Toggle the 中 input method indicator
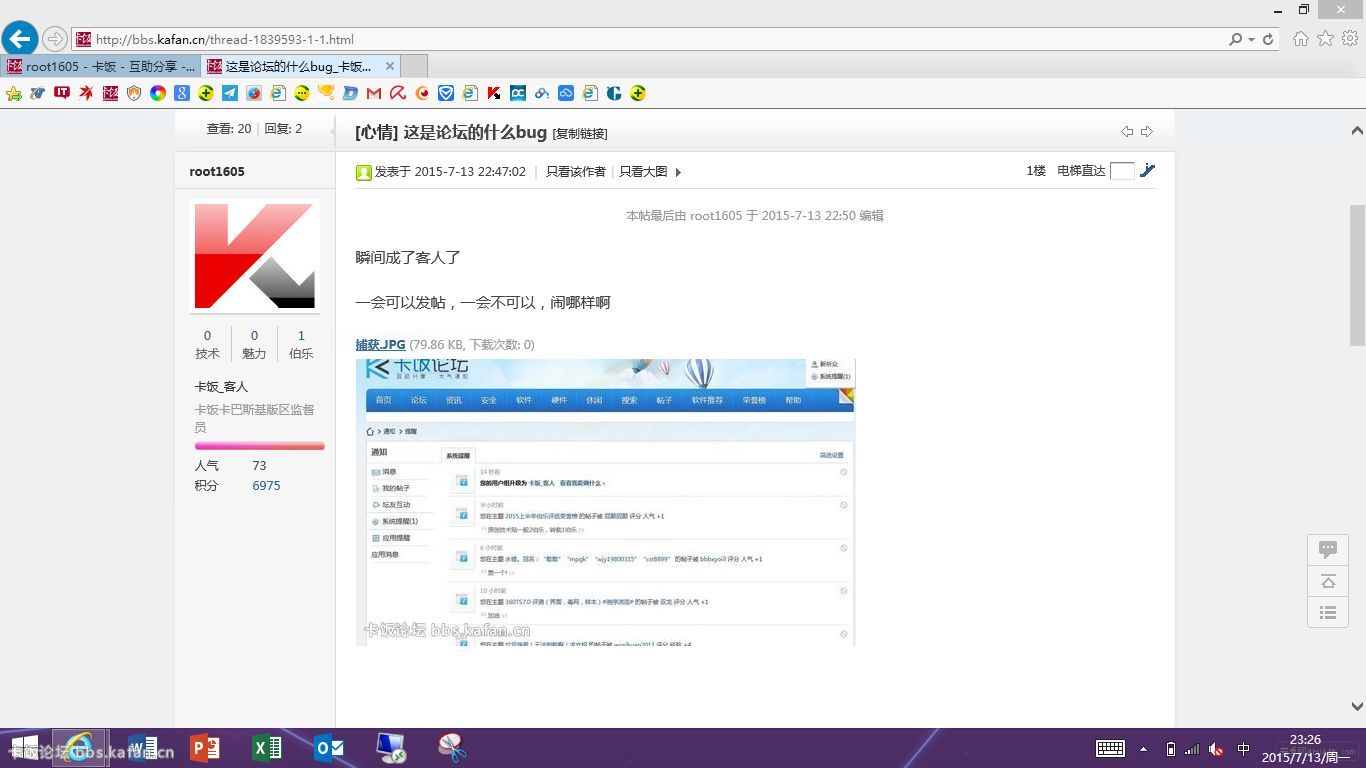 (x=1243, y=748)
